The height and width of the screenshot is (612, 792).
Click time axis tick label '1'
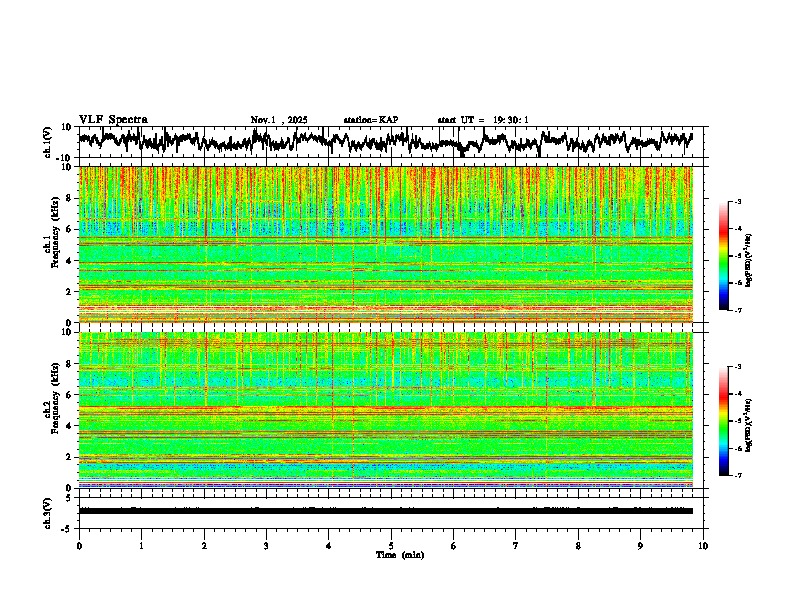point(141,546)
